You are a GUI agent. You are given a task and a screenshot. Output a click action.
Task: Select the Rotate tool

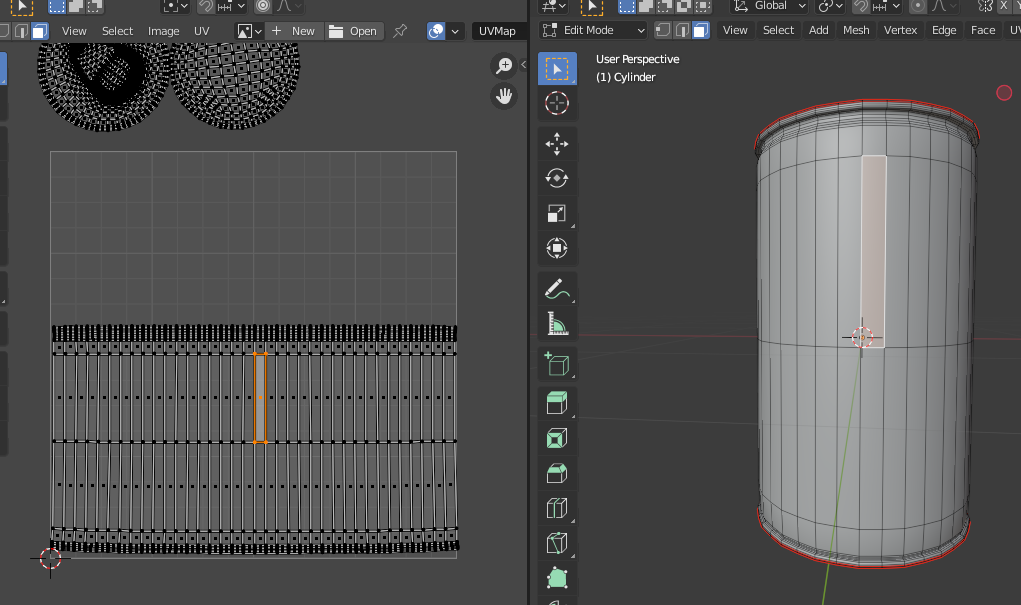(x=557, y=178)
